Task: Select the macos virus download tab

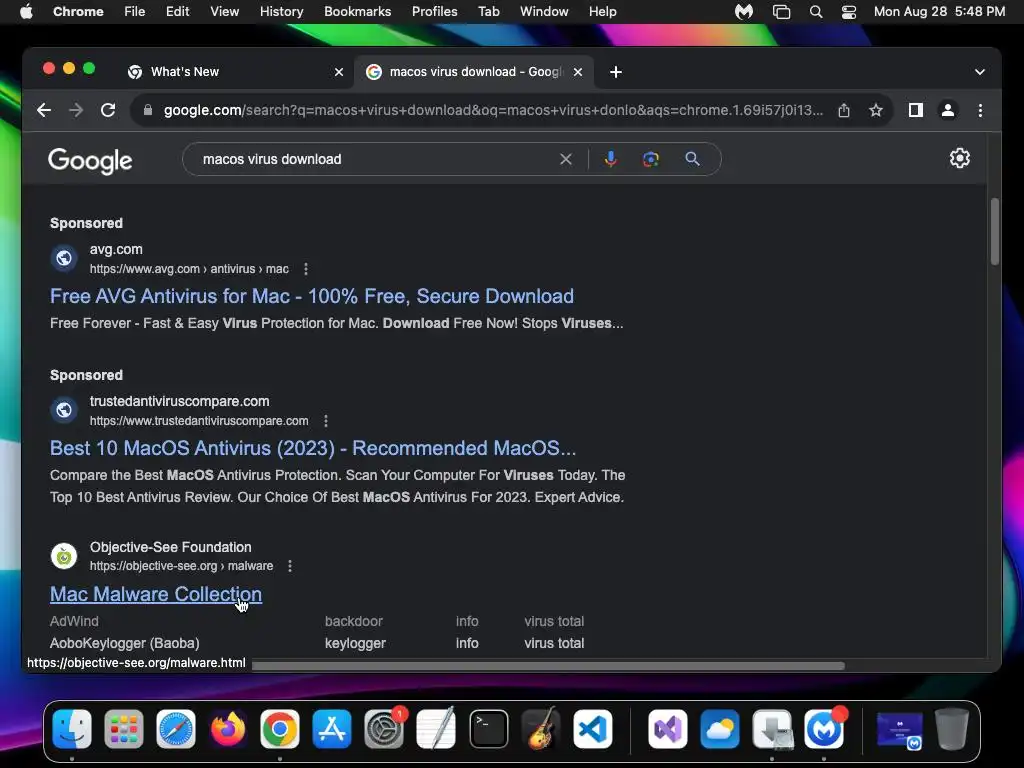Action: coord(474,72)
